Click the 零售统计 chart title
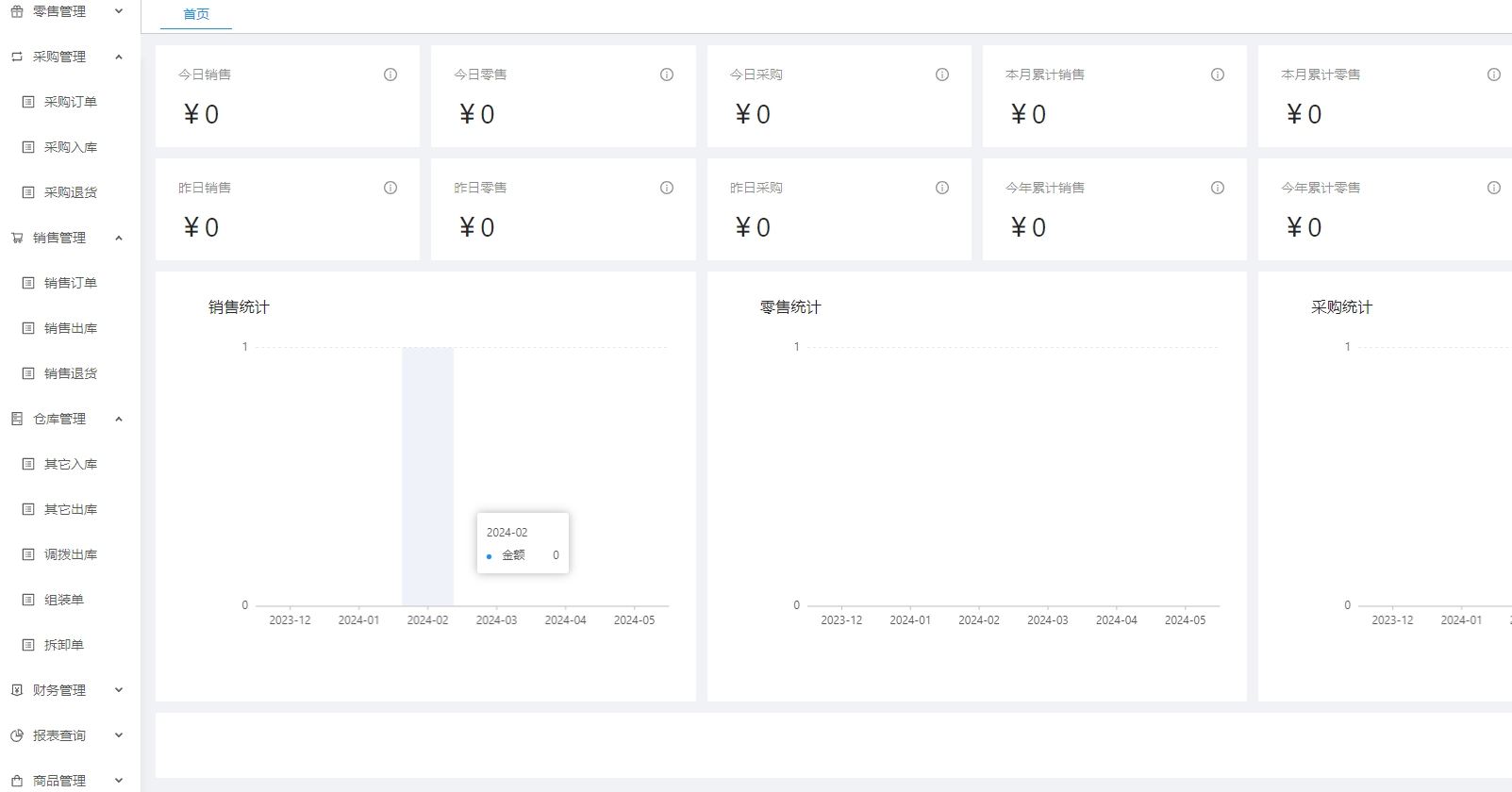This screenshot has height=792, width=1512. point(790,307)
